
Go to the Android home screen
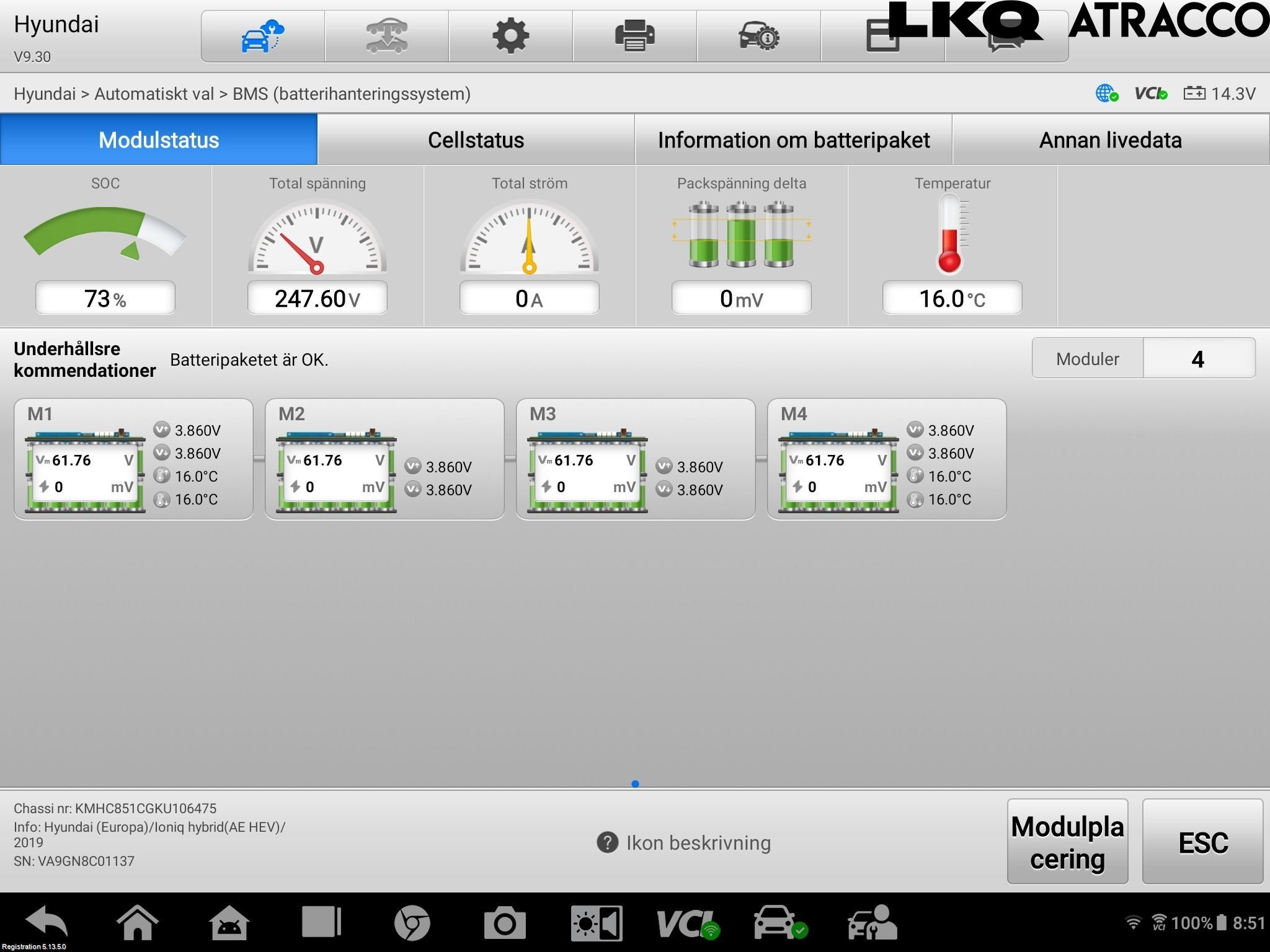tap(138, 922)
